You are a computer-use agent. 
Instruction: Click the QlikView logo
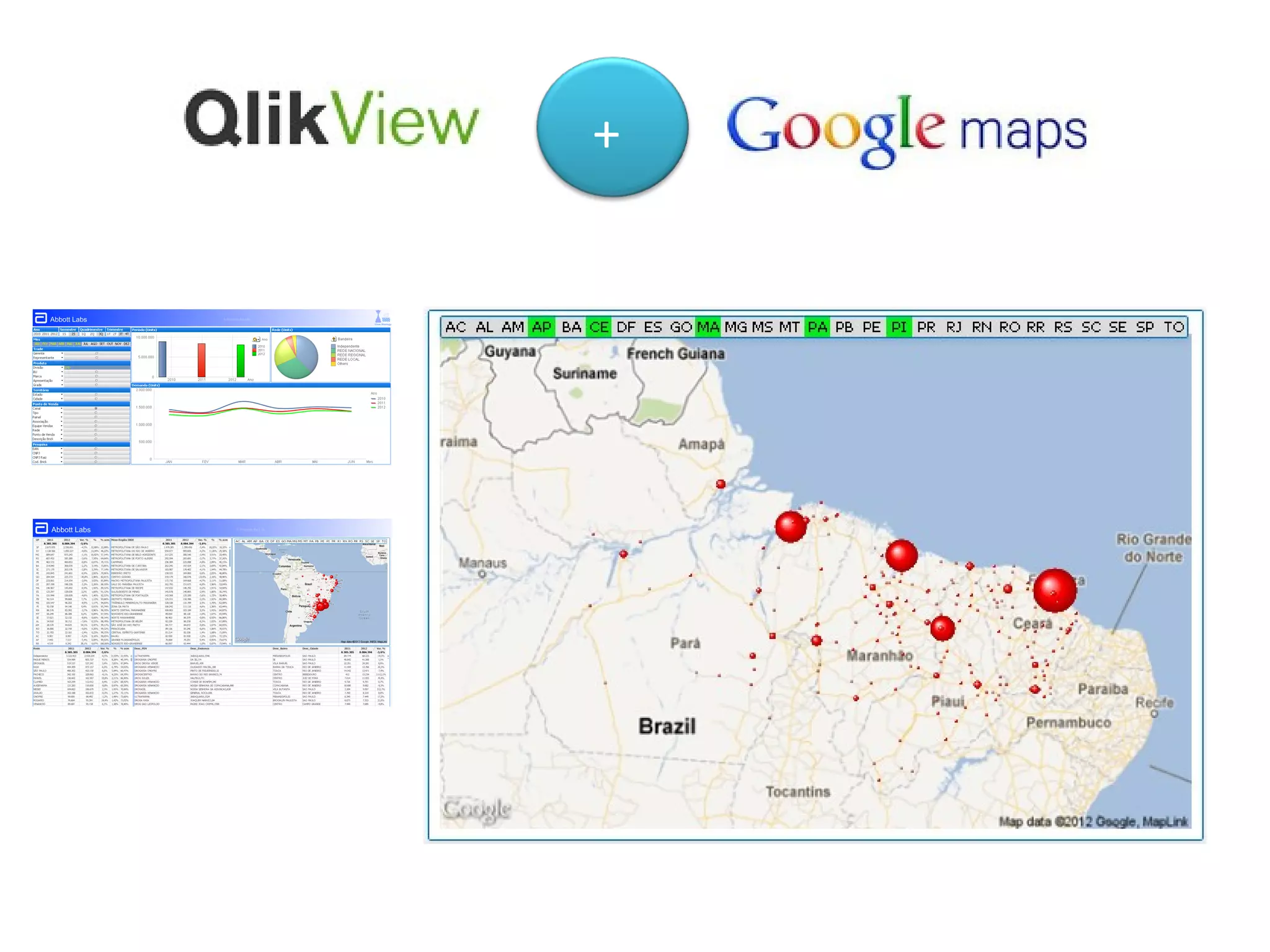332,118
